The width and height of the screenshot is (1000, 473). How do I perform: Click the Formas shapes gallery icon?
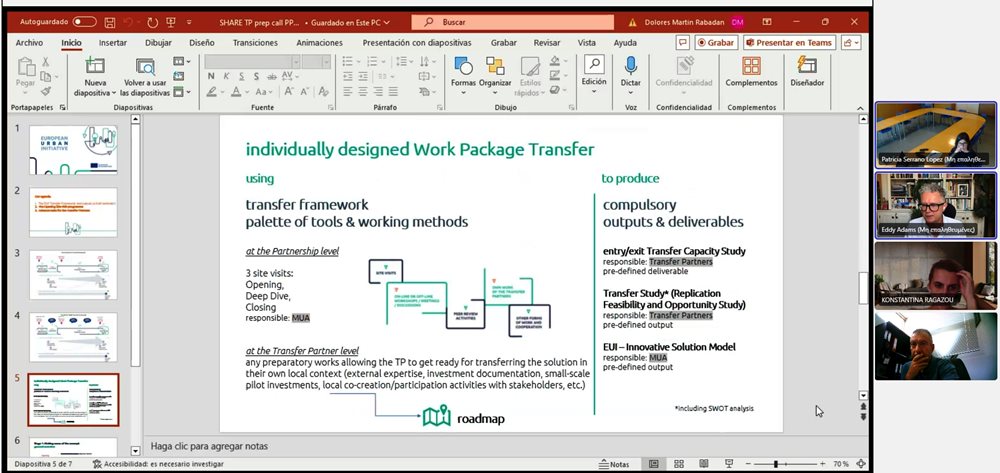click(x=463, y=66)
